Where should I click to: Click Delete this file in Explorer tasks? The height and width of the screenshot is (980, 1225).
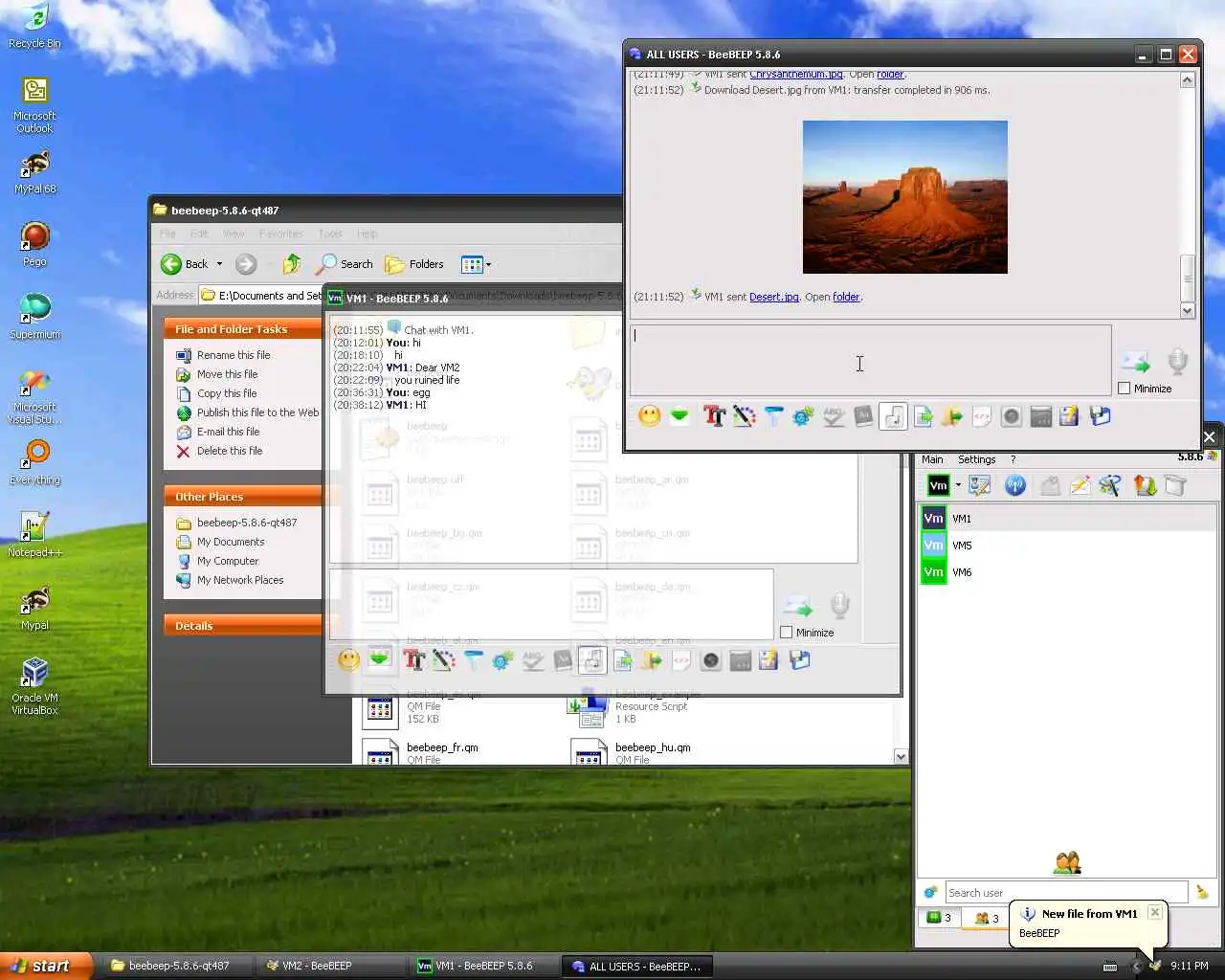point(230,451)
